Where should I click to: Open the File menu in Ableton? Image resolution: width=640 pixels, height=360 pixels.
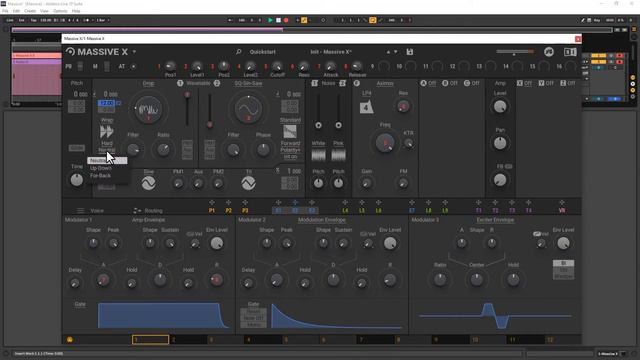5,11
